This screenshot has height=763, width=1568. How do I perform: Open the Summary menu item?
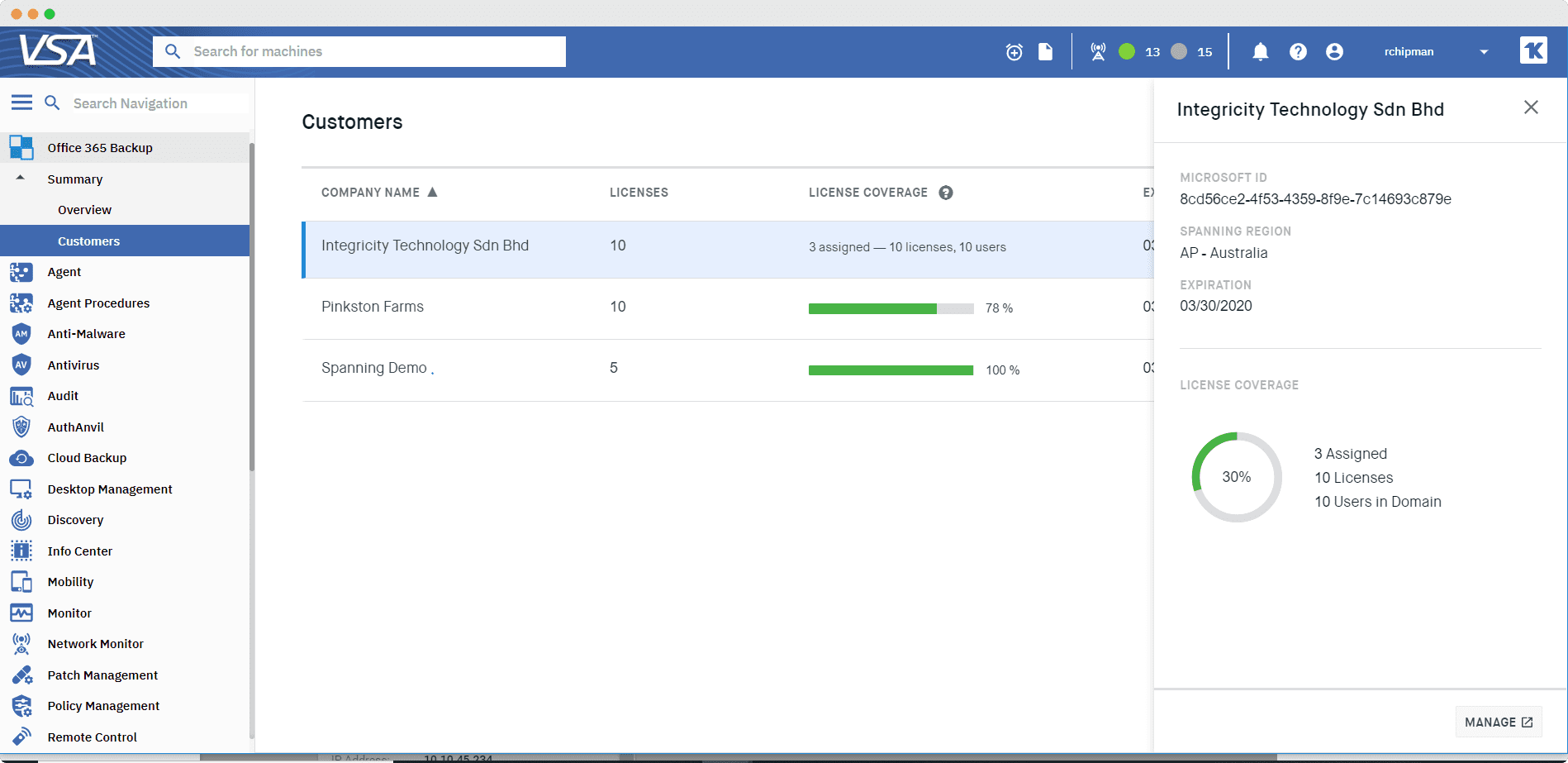[x=75, y=179]
